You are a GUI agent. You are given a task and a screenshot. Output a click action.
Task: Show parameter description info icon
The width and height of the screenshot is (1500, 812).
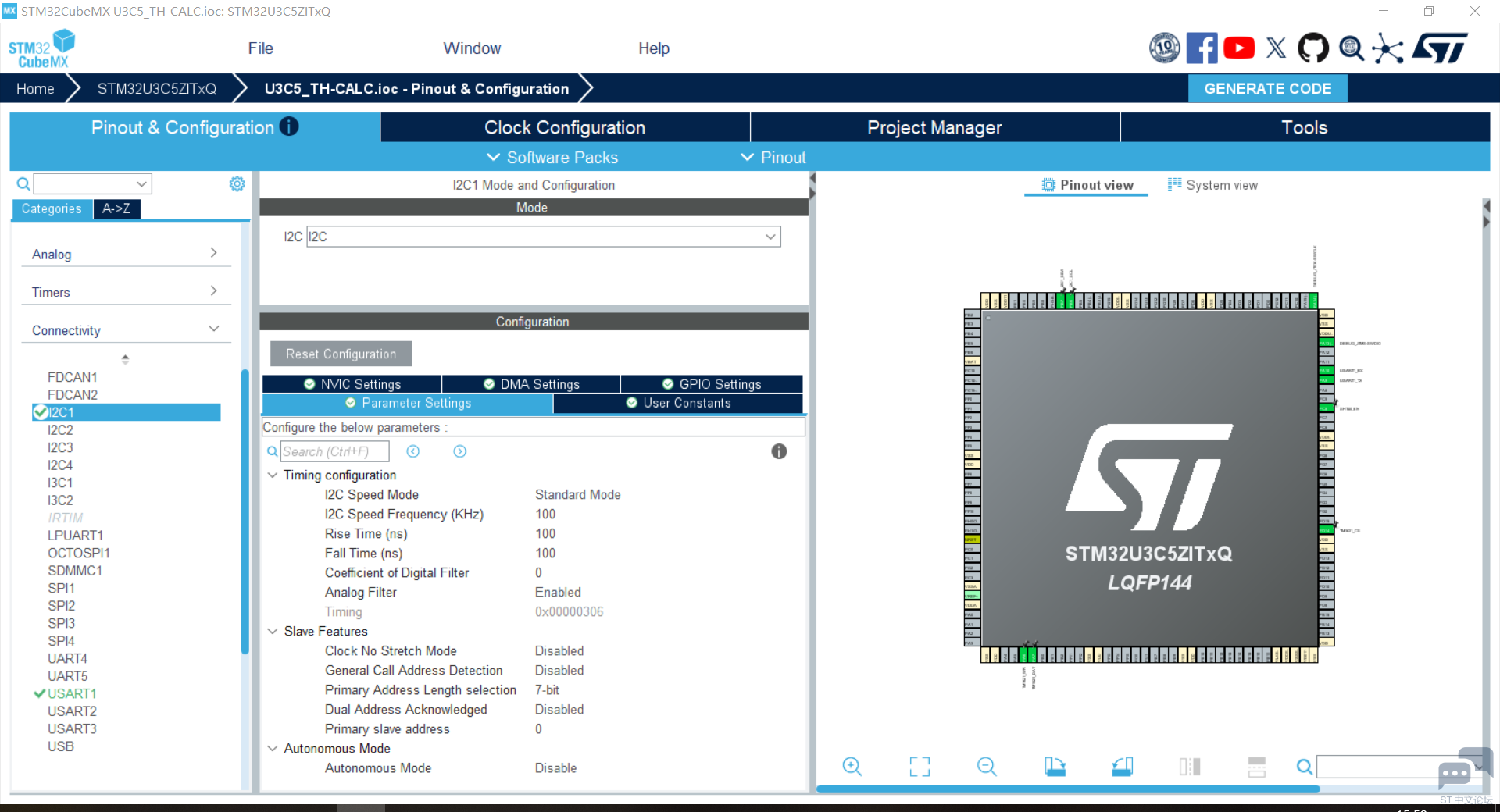pyautogui.click(x=779, y=451)
